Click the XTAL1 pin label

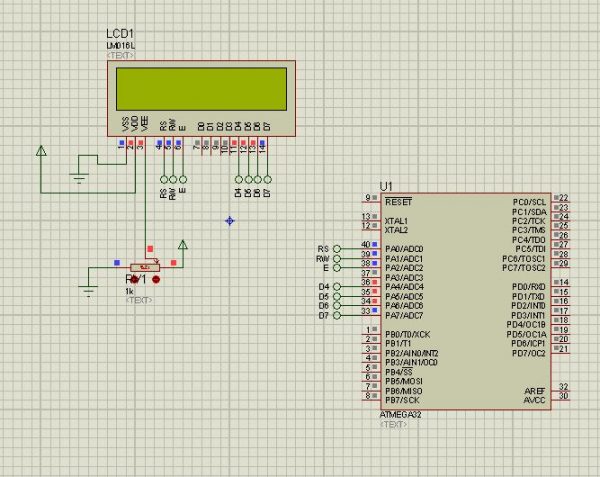[x=396, y=221]
